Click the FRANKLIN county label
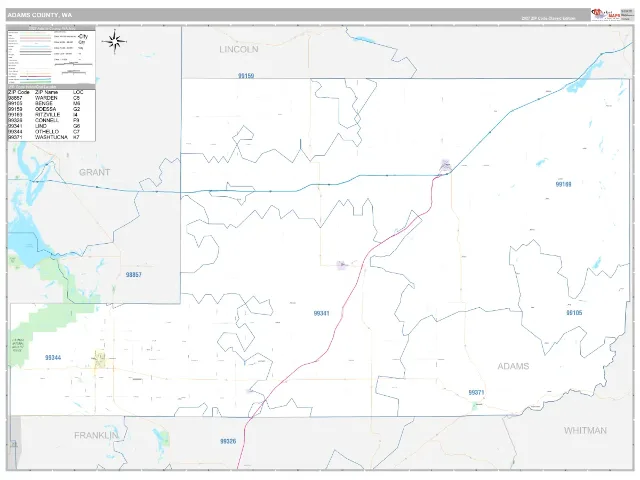 96,436
